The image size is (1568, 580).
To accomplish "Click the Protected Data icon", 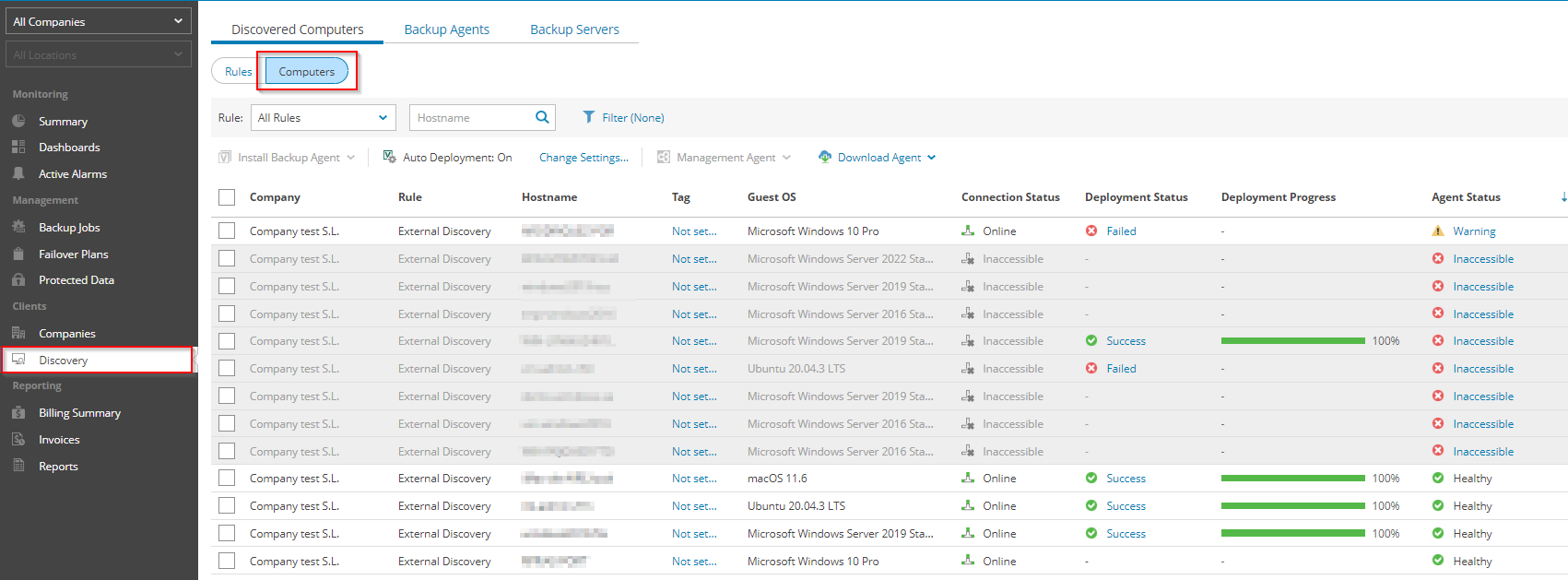I will (18, 280).
